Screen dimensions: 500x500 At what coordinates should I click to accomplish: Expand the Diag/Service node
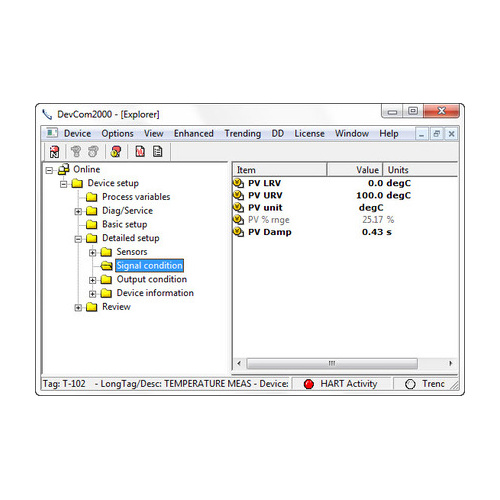pyautogui.click(x=78, y=211)
